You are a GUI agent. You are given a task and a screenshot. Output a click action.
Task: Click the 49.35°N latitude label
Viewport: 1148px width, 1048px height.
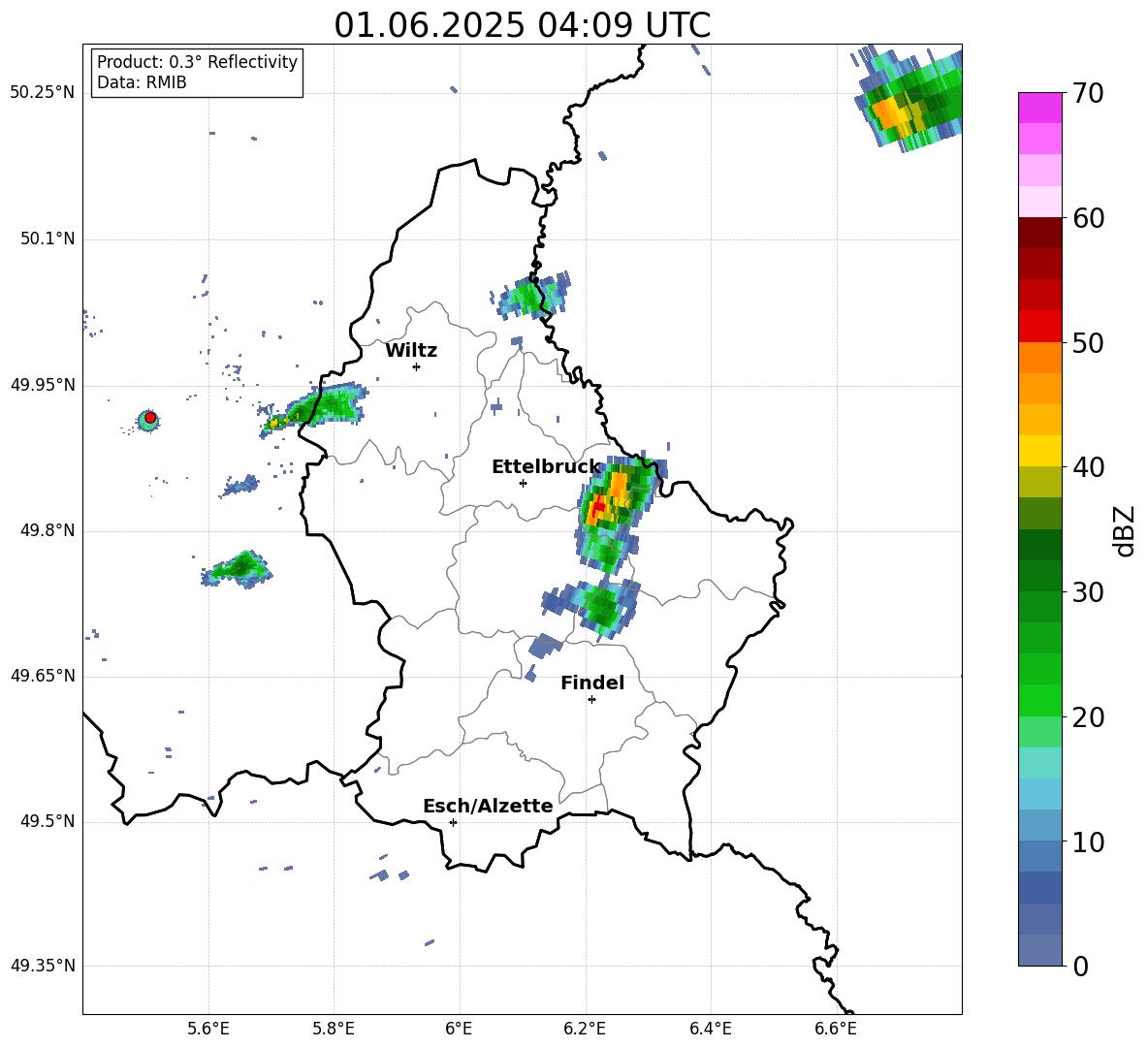point(43,966)
